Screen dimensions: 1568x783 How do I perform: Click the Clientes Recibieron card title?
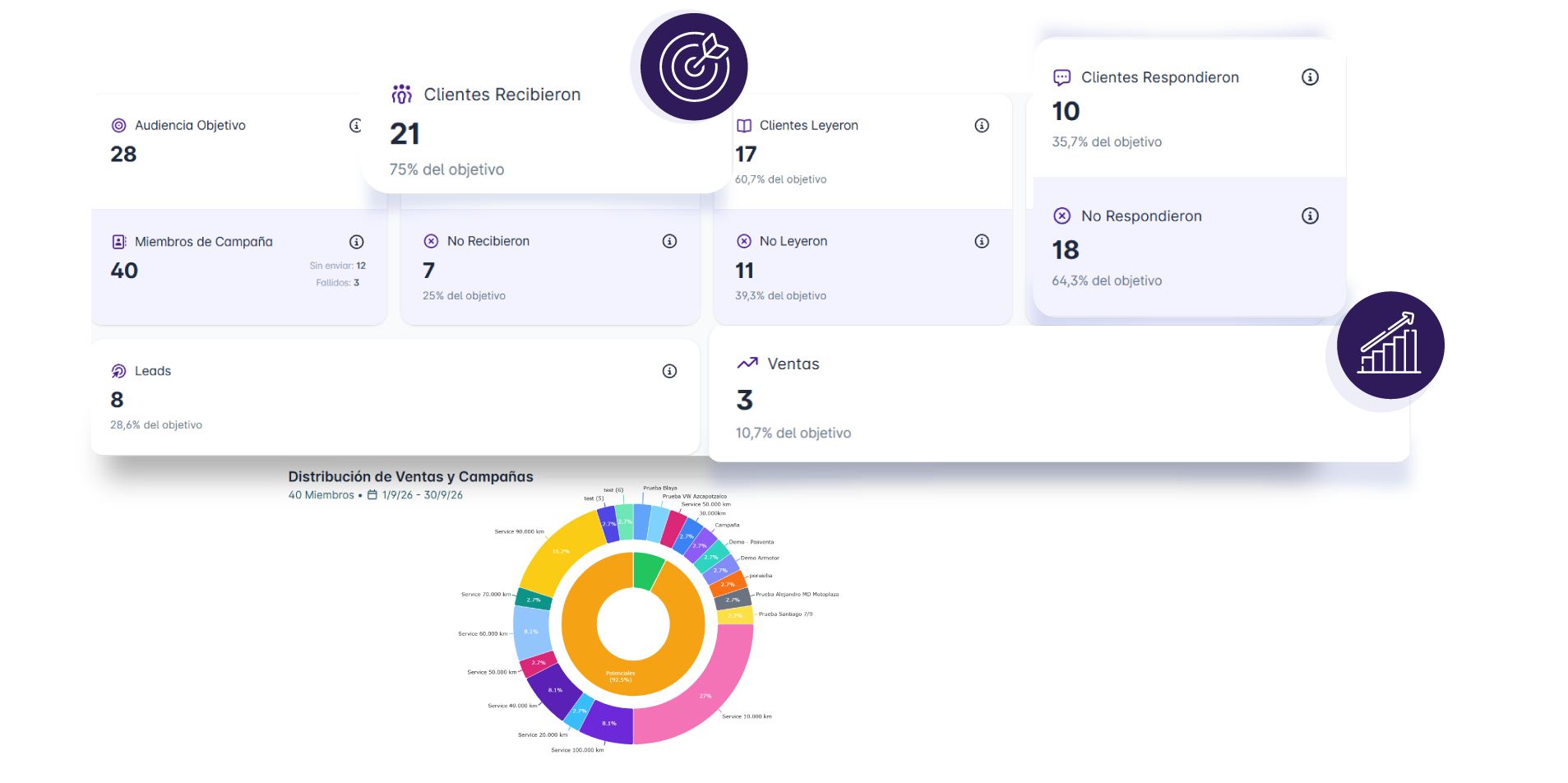(502, 95)
